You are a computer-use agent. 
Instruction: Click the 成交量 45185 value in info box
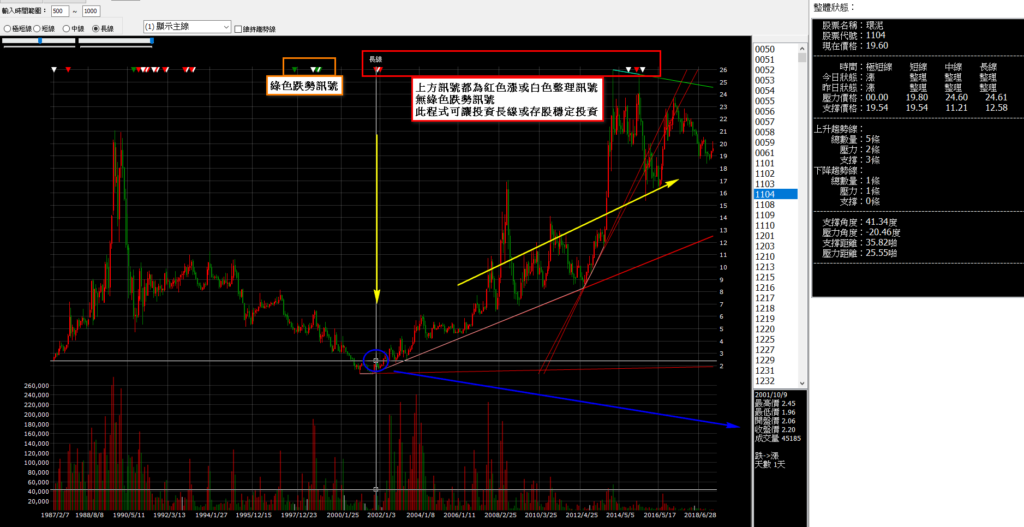(778, 438)
